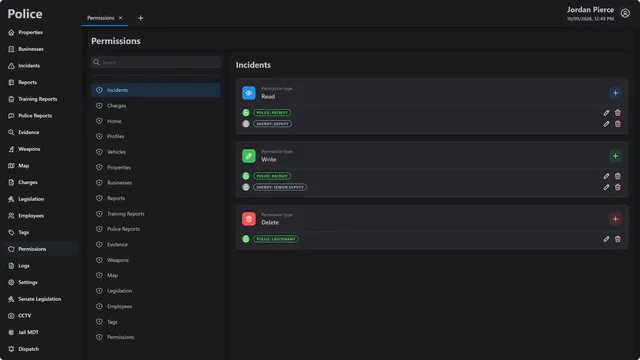Image resolution: width=640 pixels, height=360 pixels.
Task: Remove Sheriff Senior Deputy from Write
Action: pos(618,187)
